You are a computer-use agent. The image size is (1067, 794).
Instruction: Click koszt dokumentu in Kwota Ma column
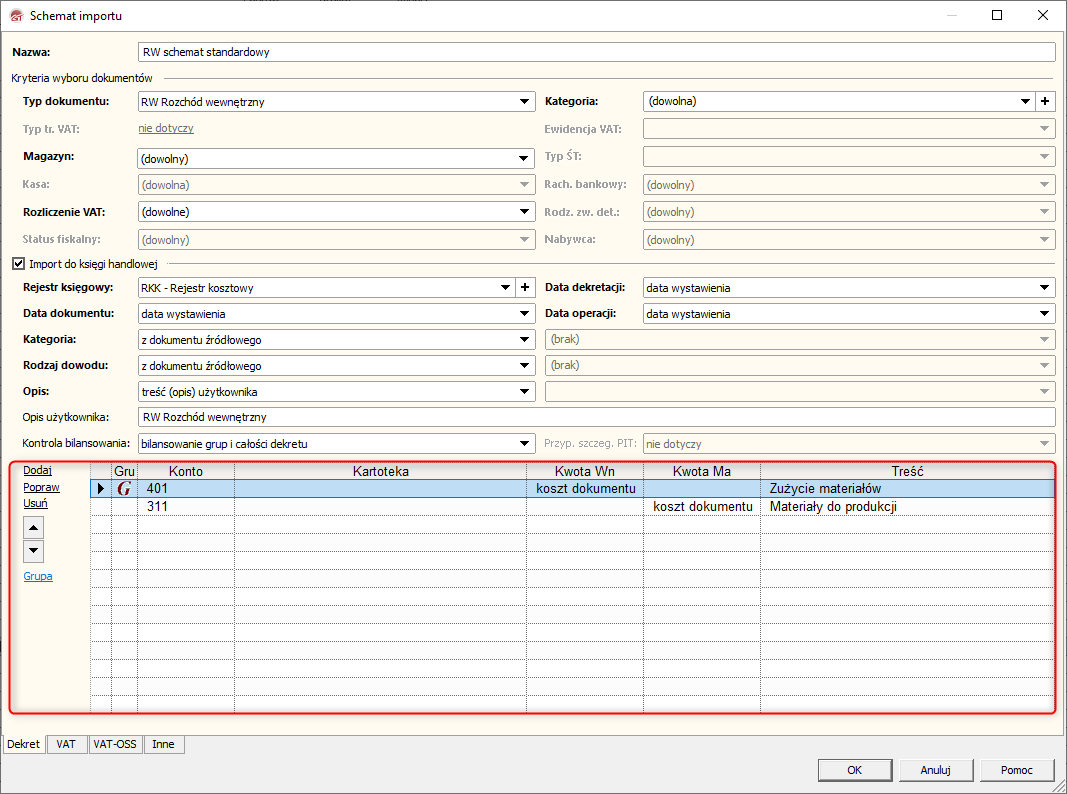pyautogui.click(x=702, y=506)
